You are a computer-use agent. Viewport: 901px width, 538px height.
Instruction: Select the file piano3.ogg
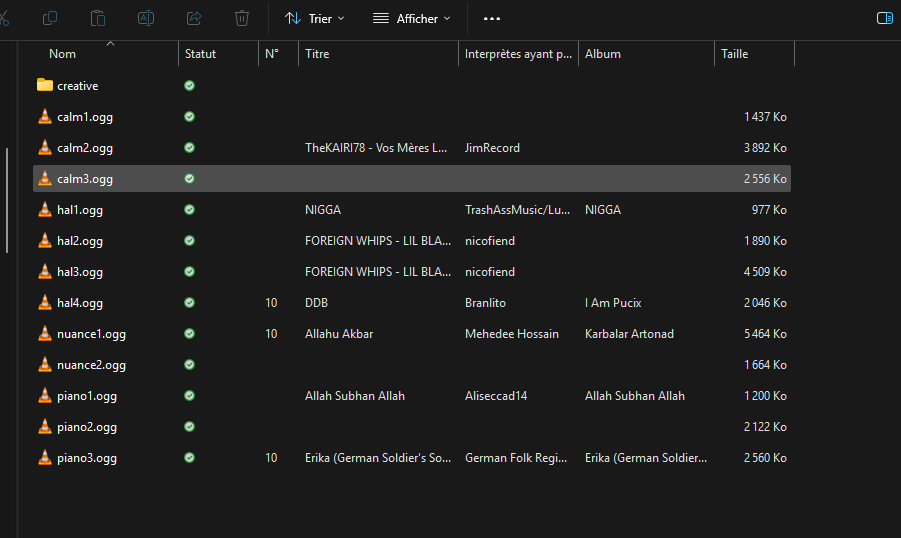[87, 458]
